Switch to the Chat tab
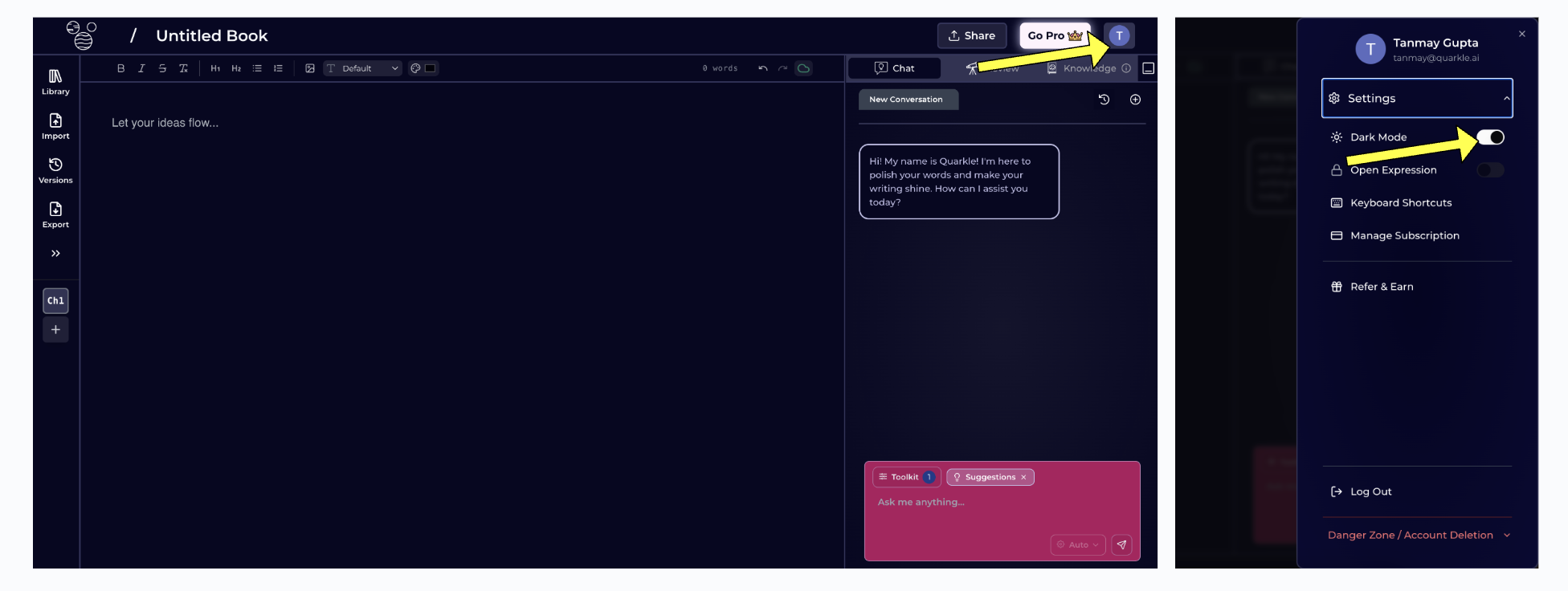 tap(895, 68)
